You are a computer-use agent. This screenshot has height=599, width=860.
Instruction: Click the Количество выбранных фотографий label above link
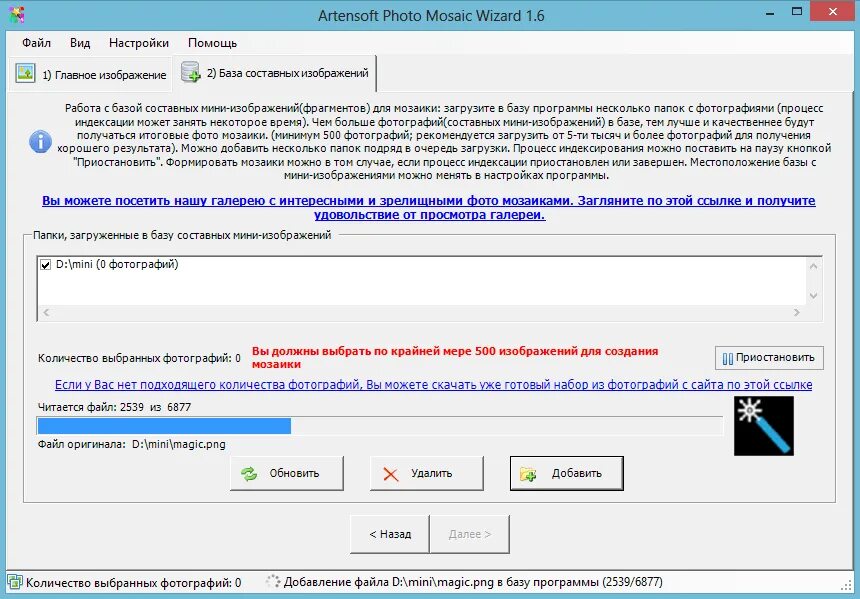pyautogui.click(x=139, y=358)
